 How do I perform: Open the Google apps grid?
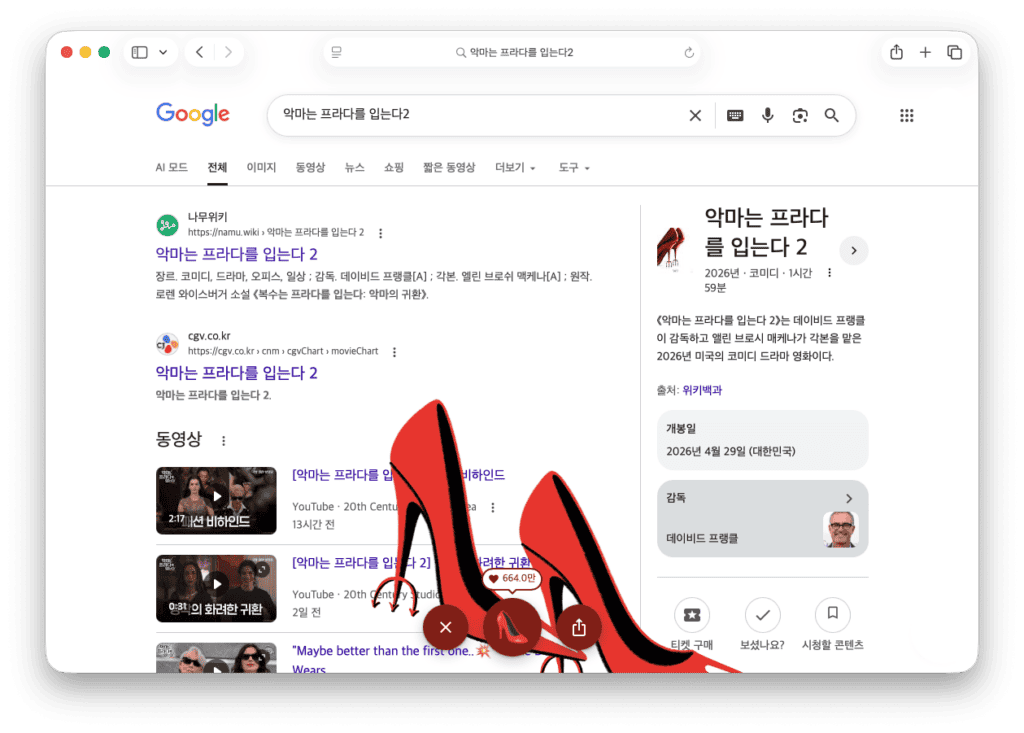click(907, 116)
